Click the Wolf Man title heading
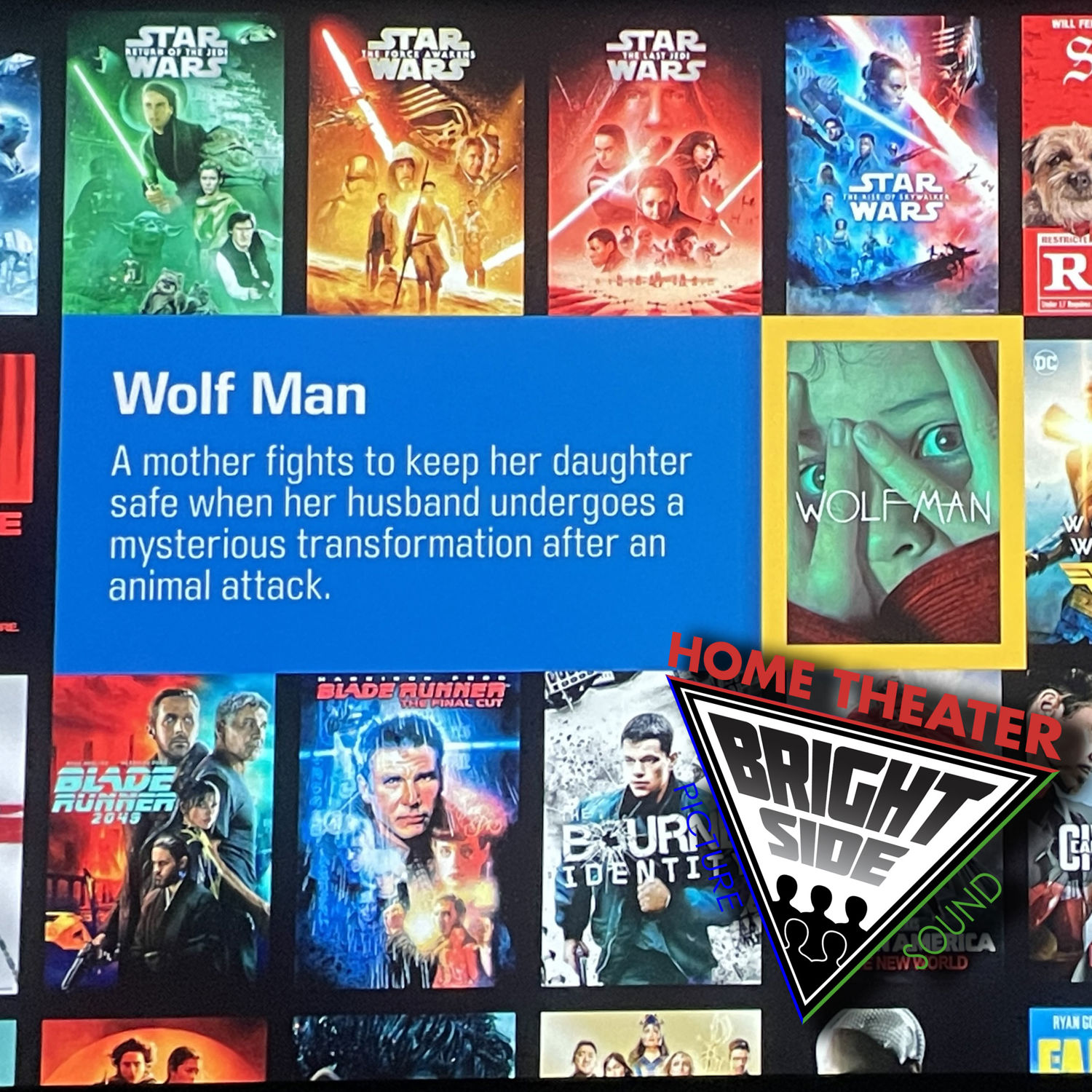The image size is (1092, 1092). [x=240, y=394]
